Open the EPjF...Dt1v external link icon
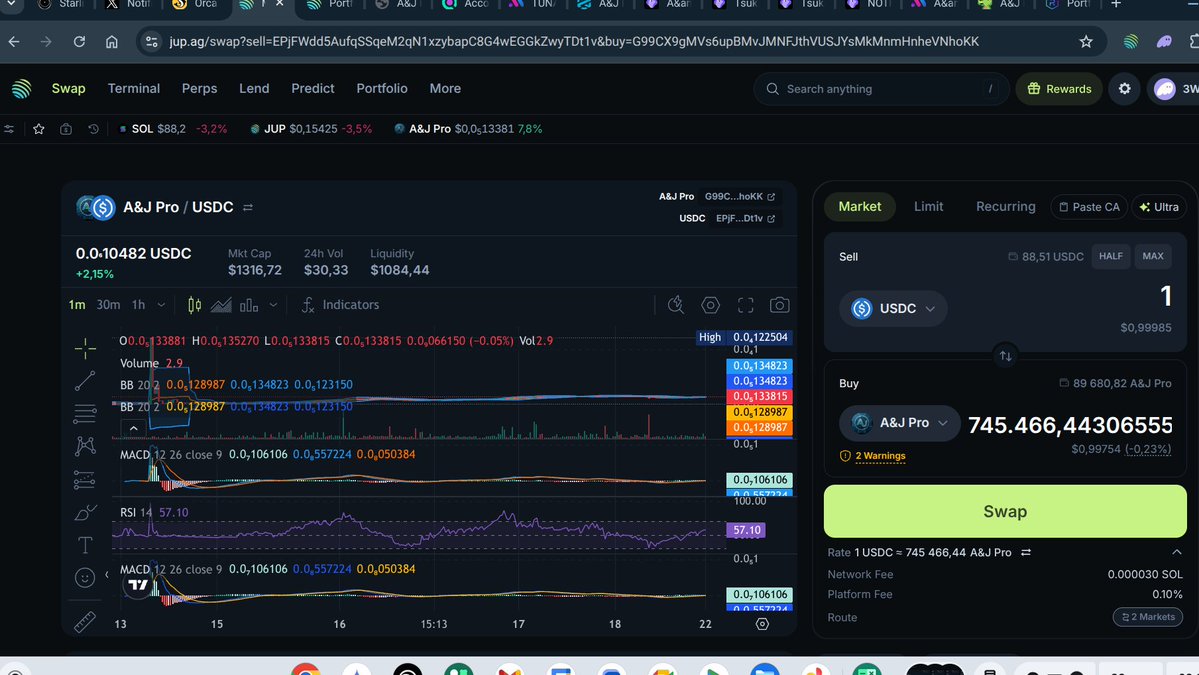 click(x=771, y=219)
